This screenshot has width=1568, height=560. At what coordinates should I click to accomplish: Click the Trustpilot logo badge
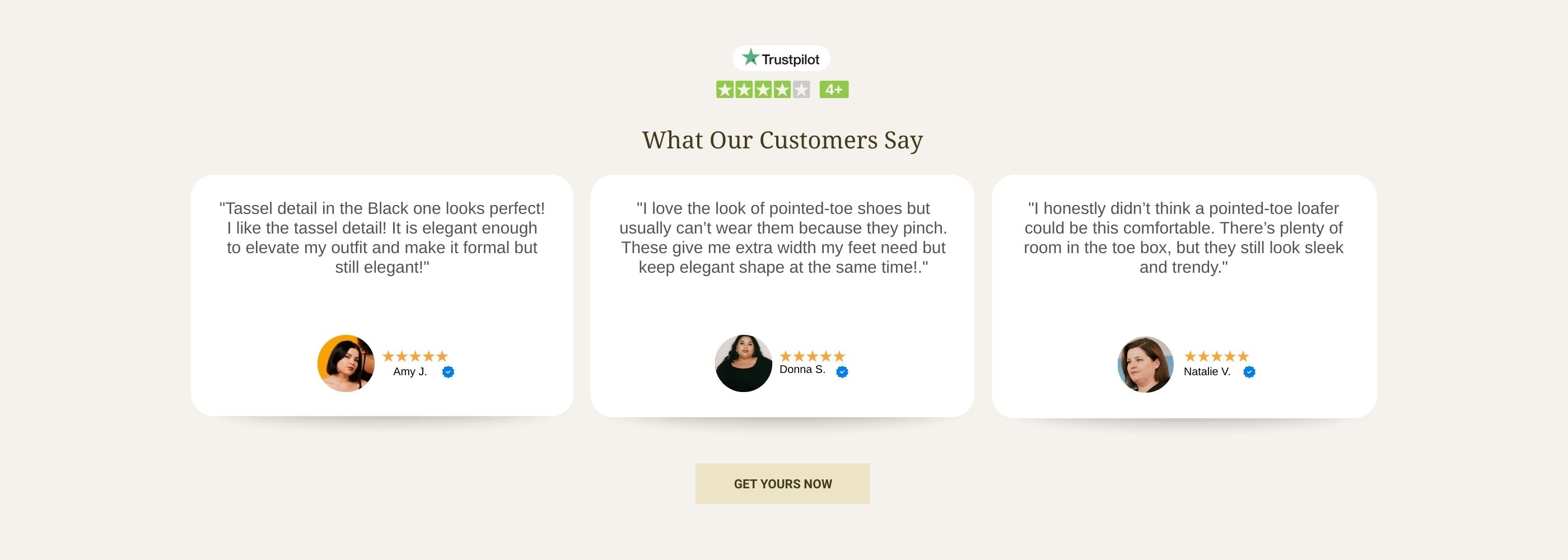coord(781,58)
